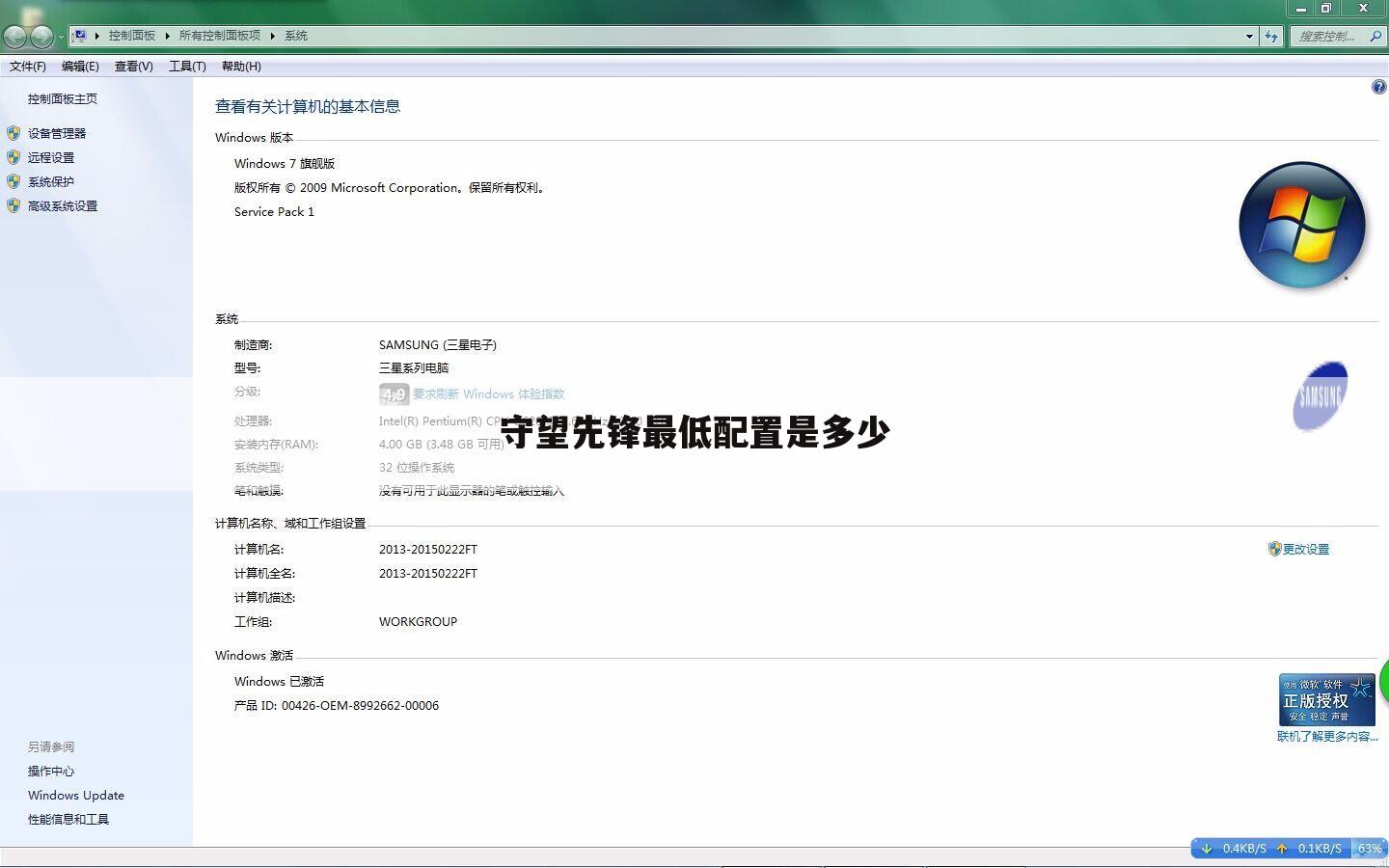Open the address bar history dropdown
The height and width of the screenshot is (868, 1389).
coord(1249,37)
